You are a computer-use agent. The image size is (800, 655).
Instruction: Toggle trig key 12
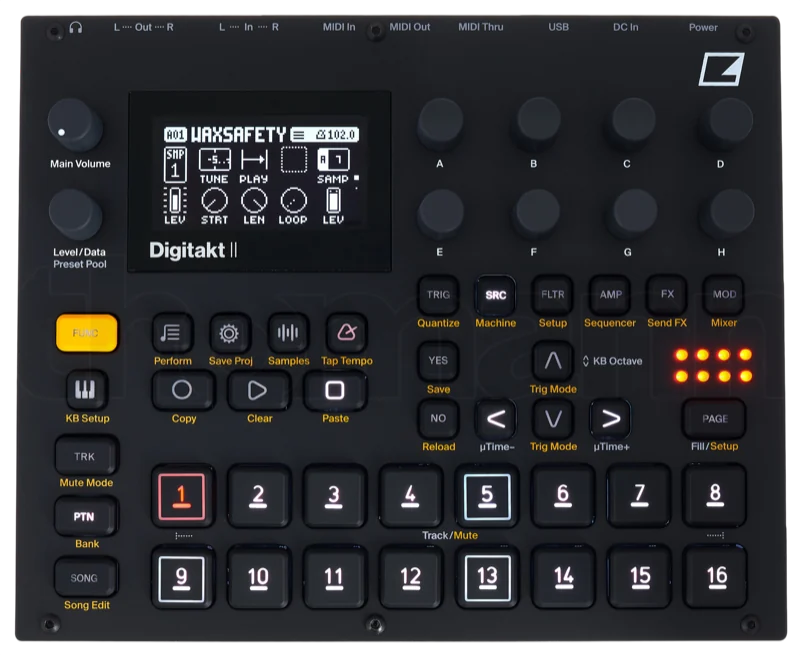[410, 578]
